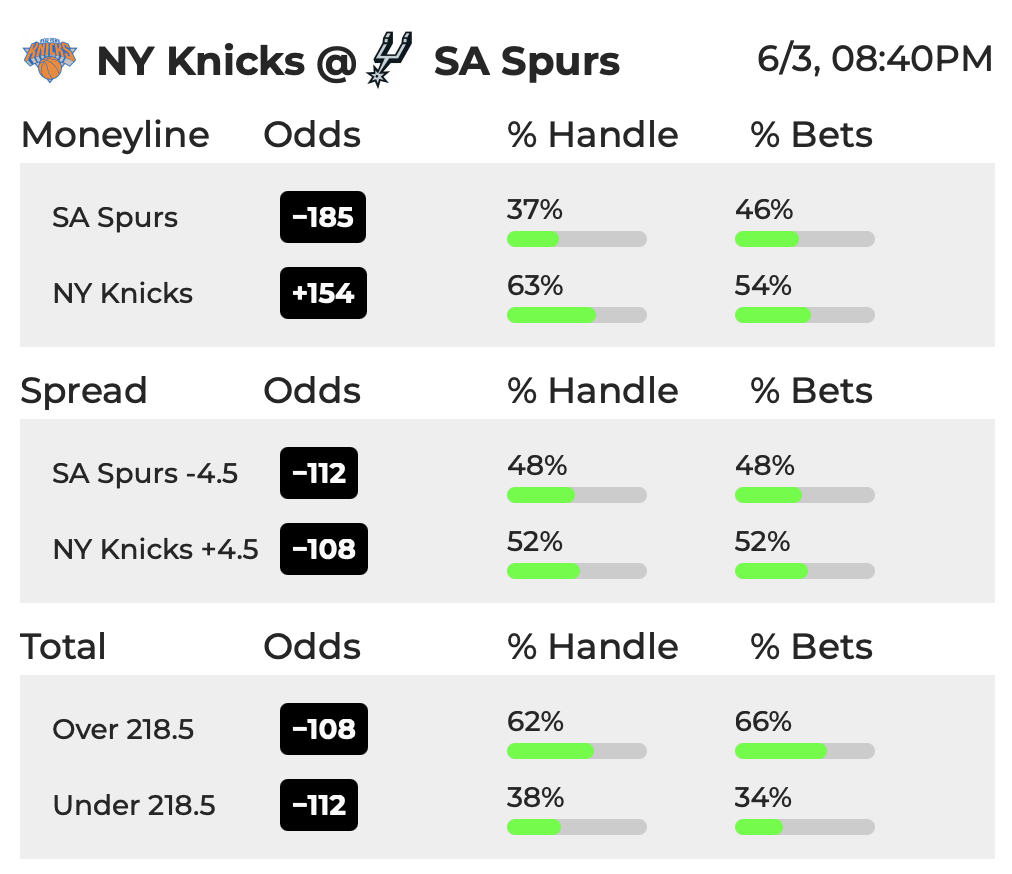
Task: Click Under 218.5 38% handle progress bar
Action: tap(577, 827)
